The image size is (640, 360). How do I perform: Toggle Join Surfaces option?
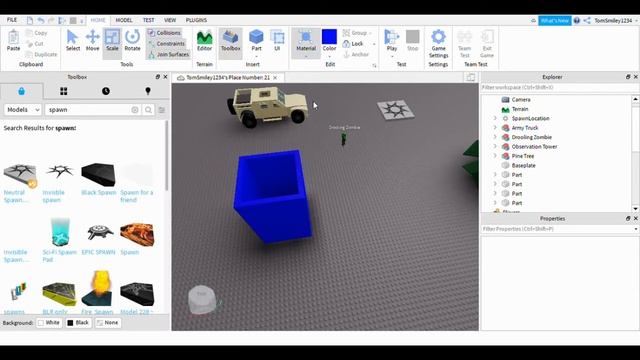[x=169, y=54]
